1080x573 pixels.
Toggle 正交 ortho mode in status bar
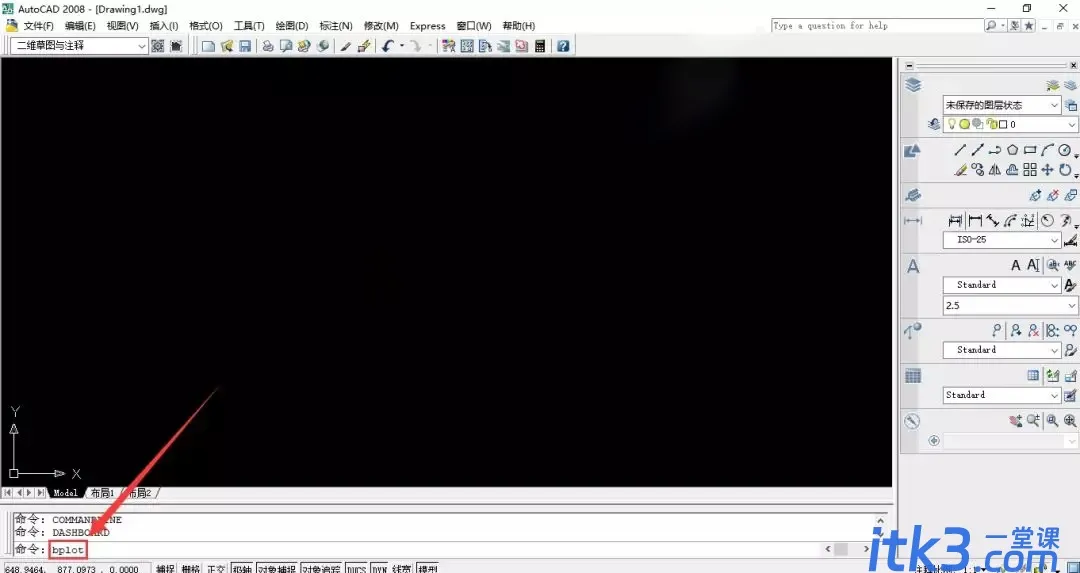(x=216, y=569)
